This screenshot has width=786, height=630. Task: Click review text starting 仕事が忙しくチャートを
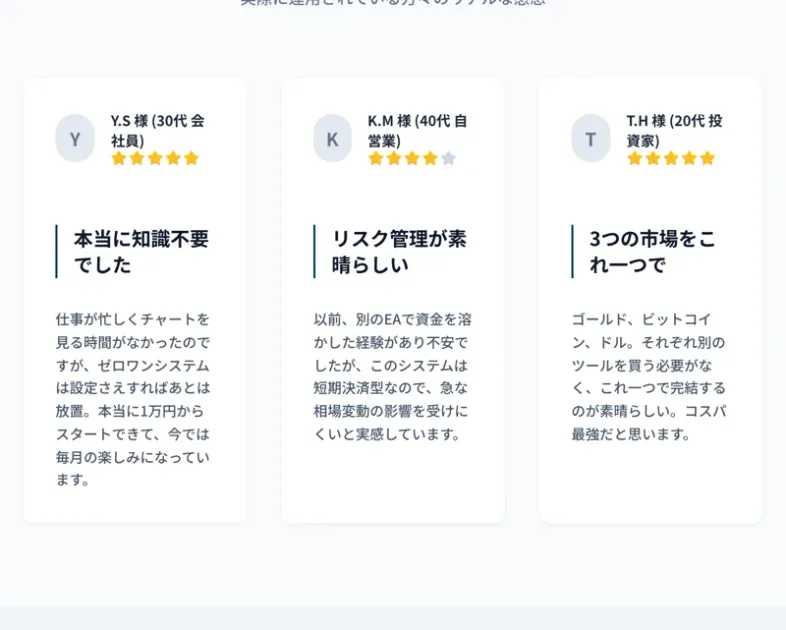[133, 399]
